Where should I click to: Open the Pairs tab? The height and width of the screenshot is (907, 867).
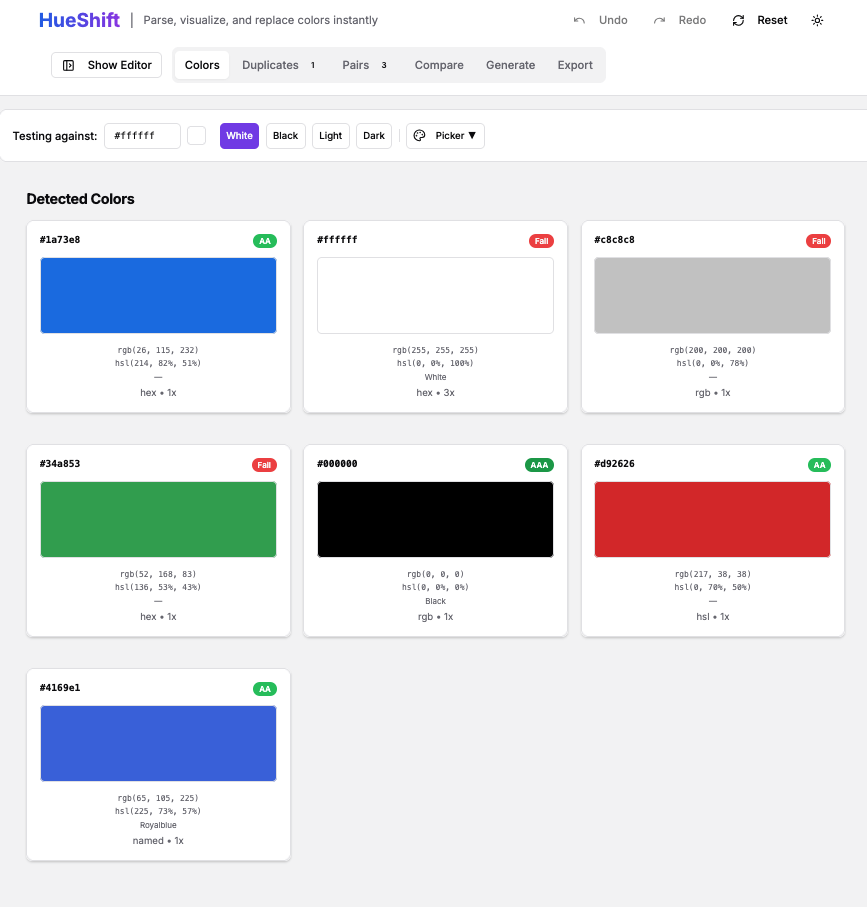pyautogui.click(x=356, y=64)
